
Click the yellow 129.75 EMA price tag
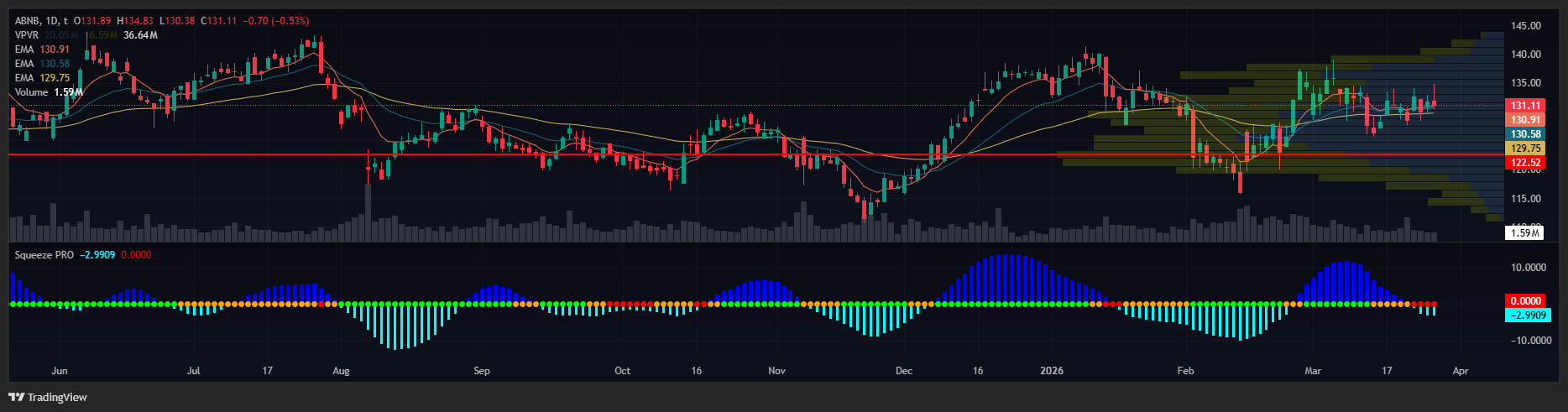(1524, 149)
